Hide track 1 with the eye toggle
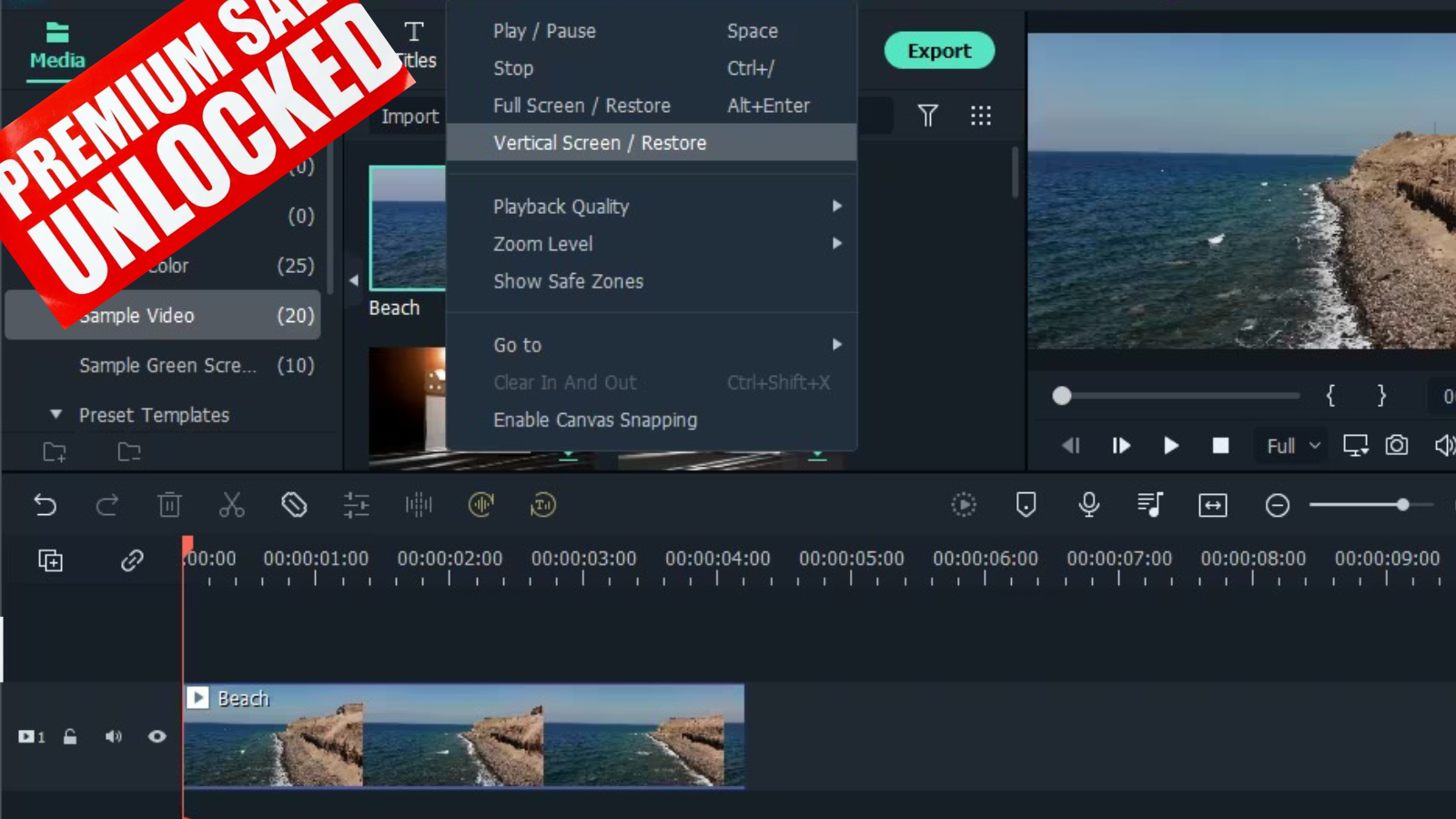 [x=157, y=737]
